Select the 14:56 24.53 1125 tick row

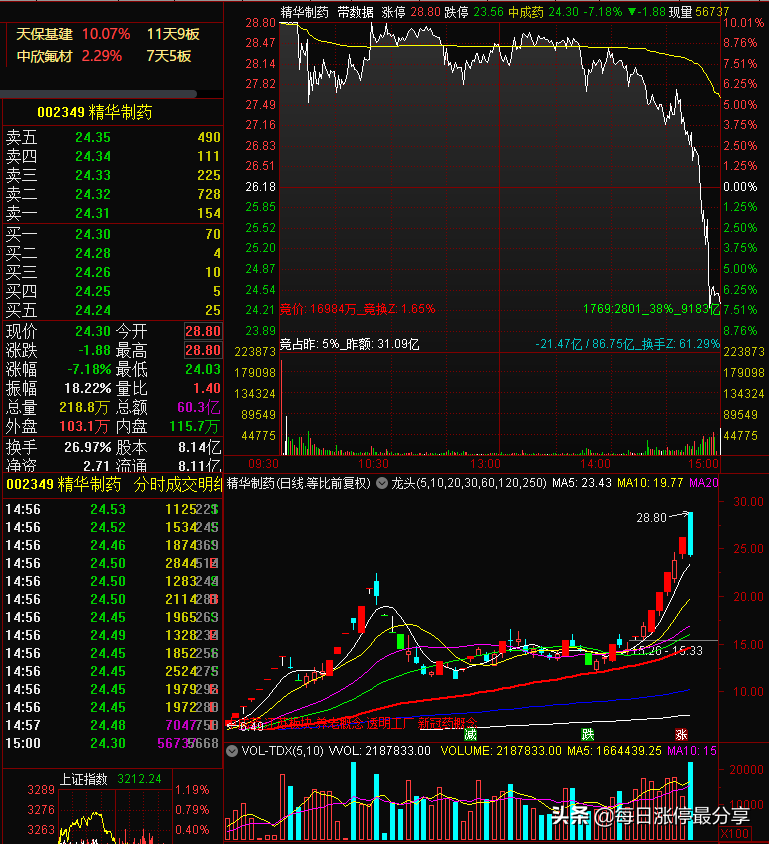(112, 509)
